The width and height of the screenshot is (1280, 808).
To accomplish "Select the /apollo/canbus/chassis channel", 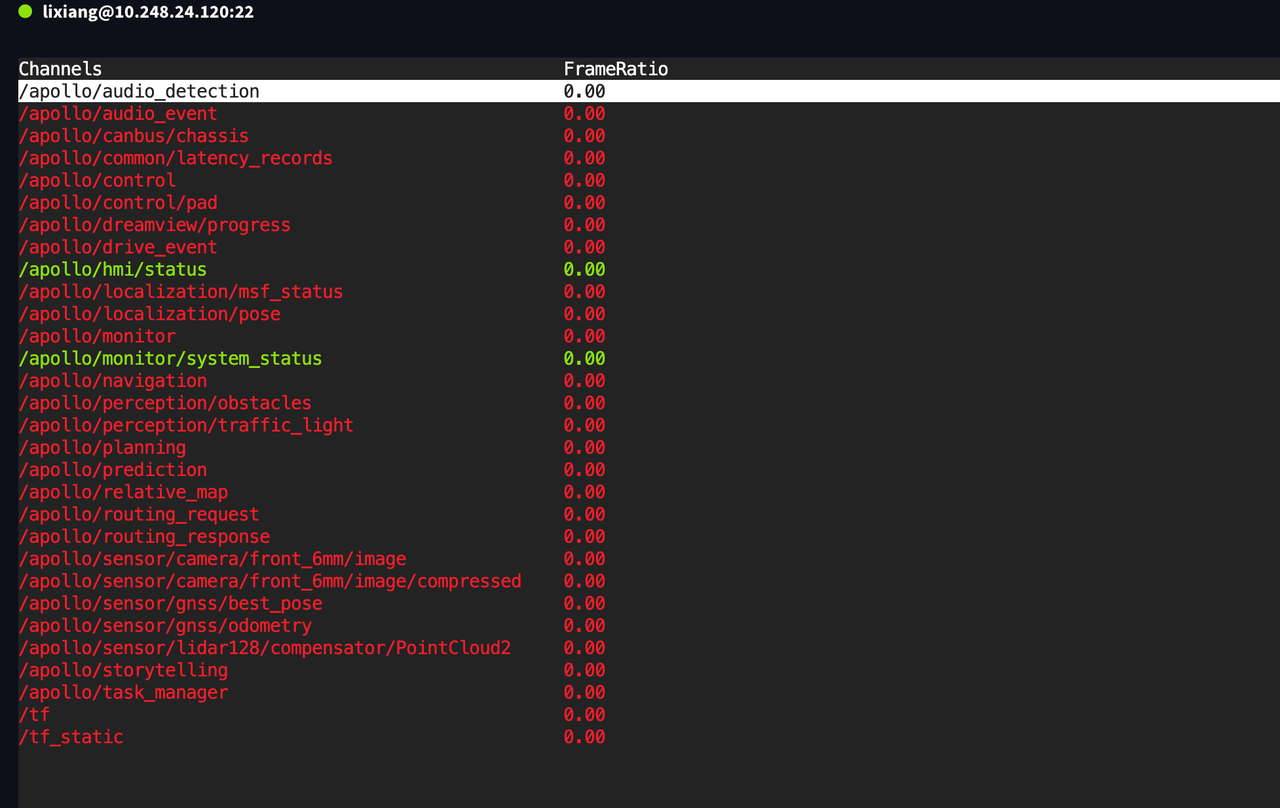I will click(134, 136).
